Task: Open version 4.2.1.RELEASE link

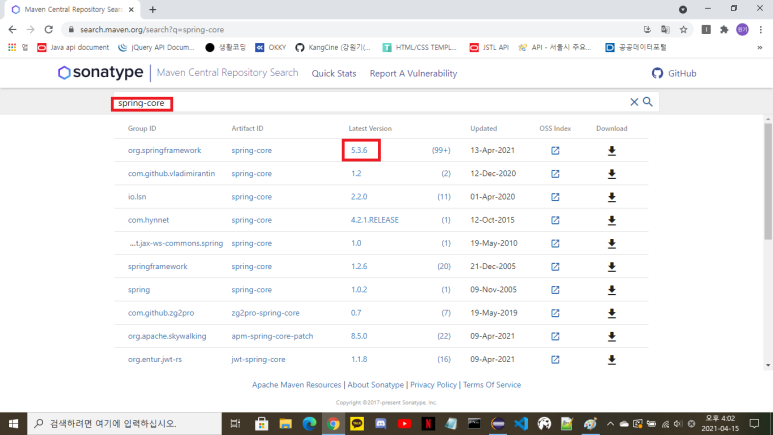Action: coord(375,220)
